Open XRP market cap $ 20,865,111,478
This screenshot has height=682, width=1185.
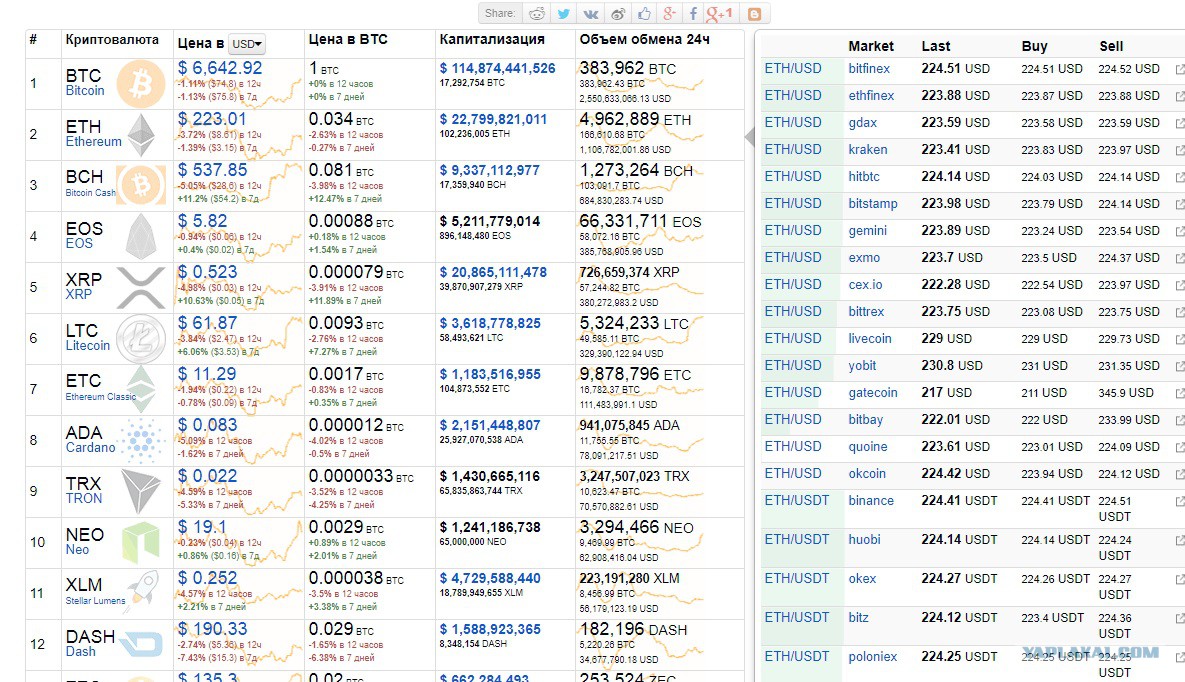(x=493, y=272)
